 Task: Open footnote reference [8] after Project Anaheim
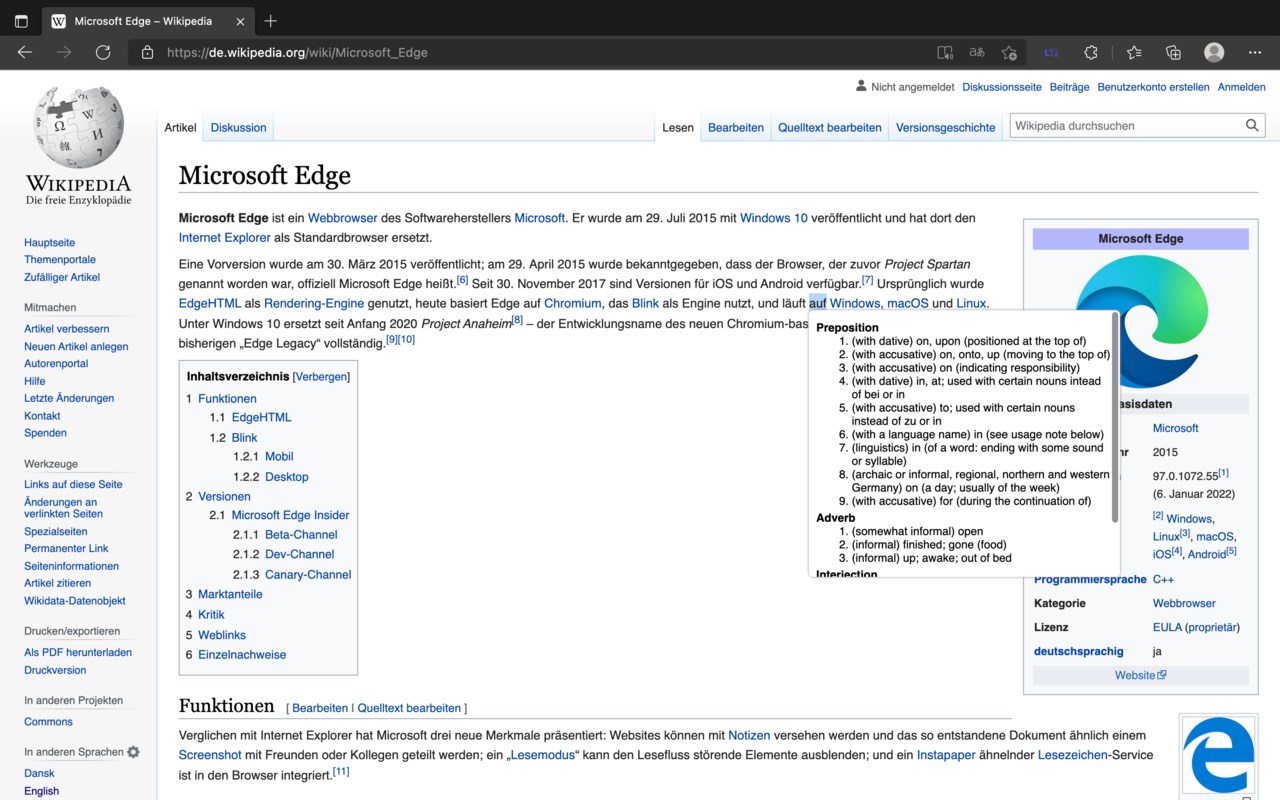click(x=517, y=320)
